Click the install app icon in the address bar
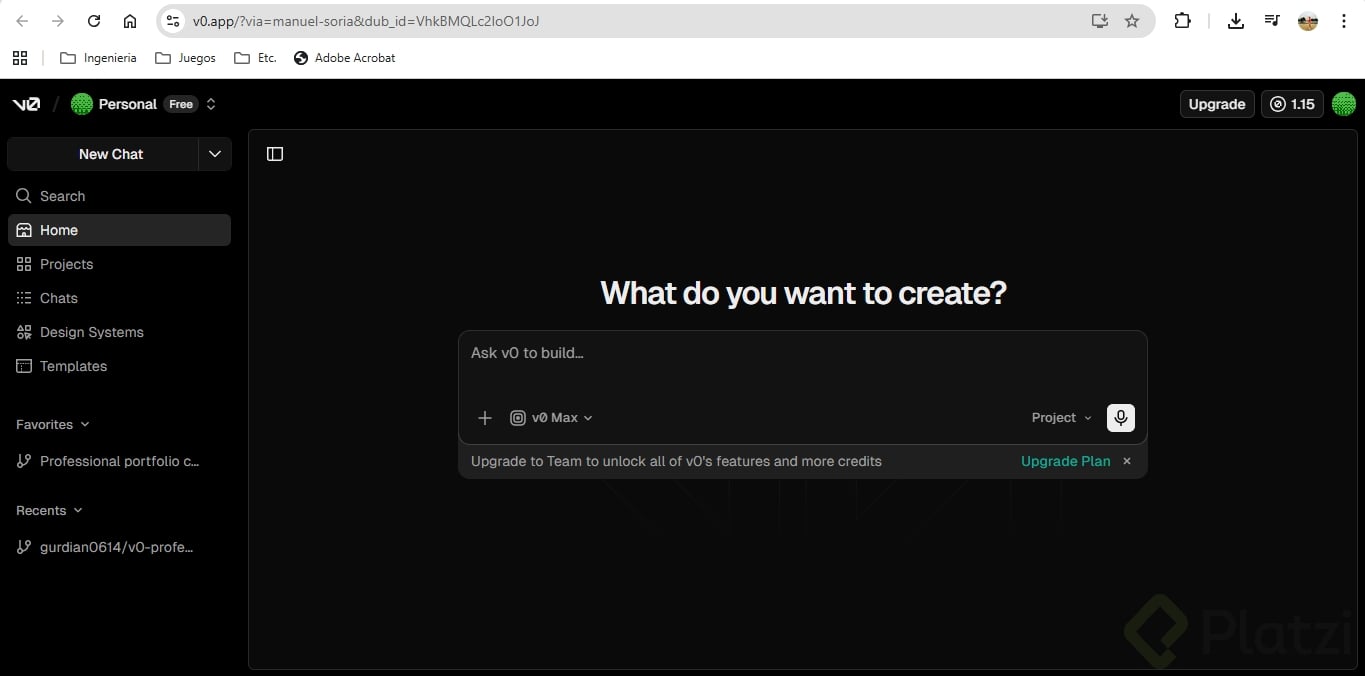 pos(1100,21)
